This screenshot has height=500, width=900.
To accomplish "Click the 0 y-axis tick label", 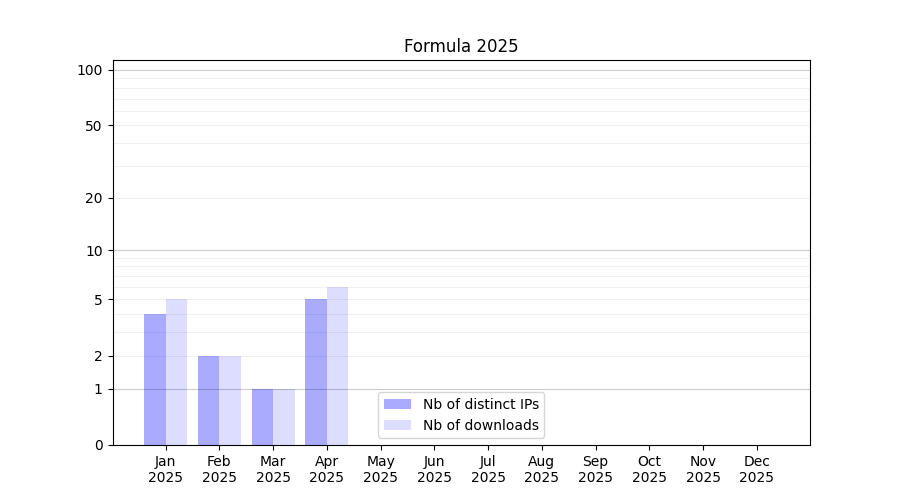I will point(98,445).
